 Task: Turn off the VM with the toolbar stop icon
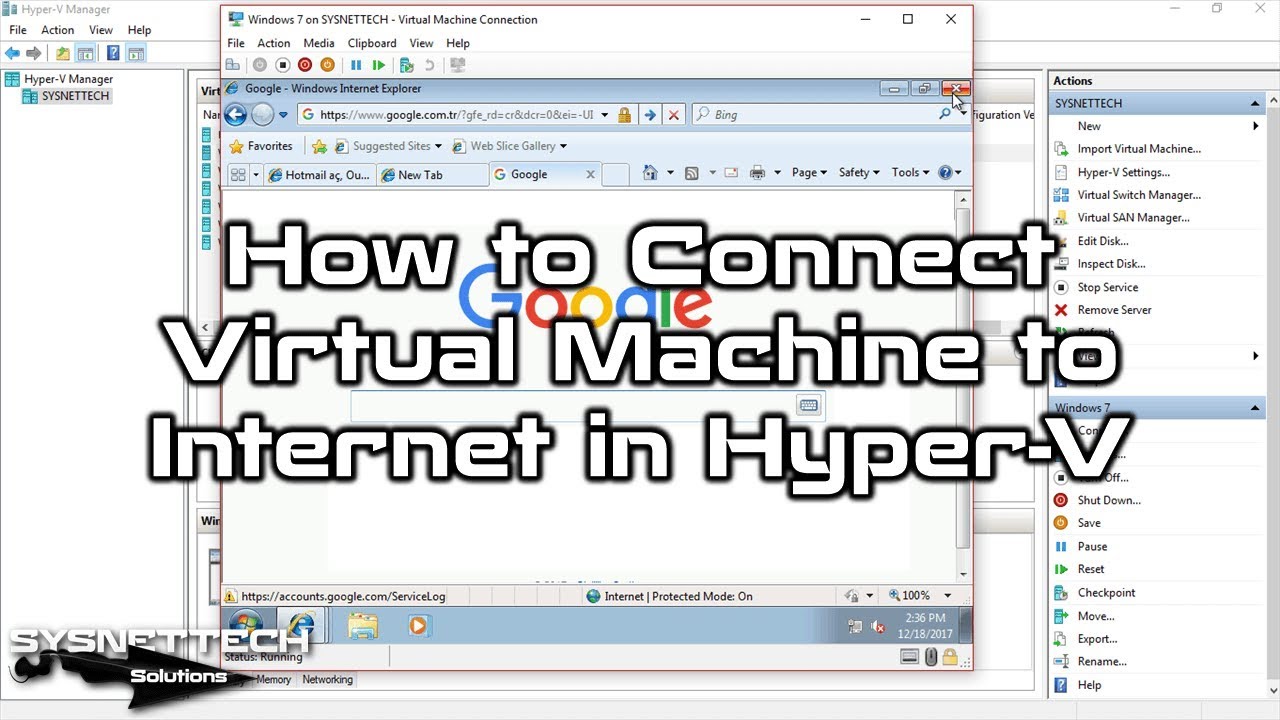282,65
